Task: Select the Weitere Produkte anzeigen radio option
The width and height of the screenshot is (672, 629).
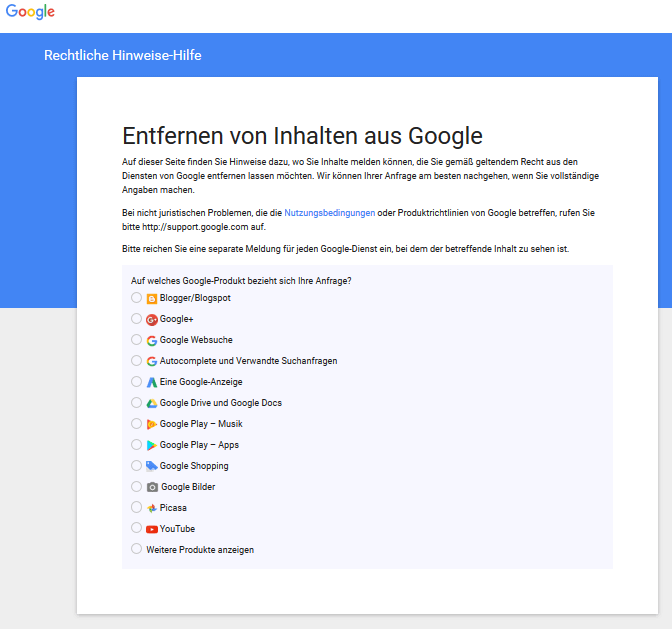Action: point(136,548)
